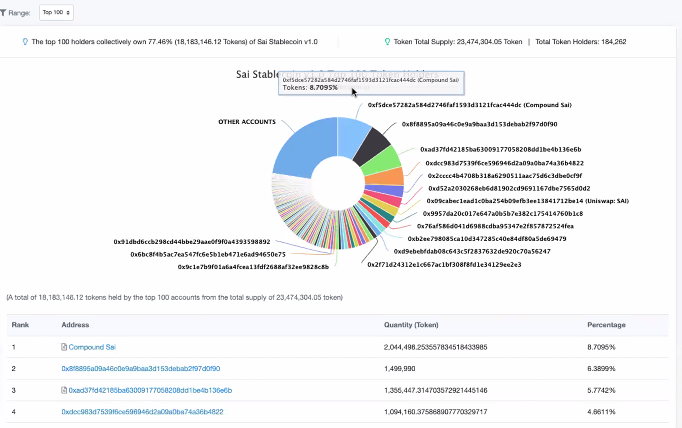Select the purple pie slice for 0x2cccc4b
This screenshot has height=428, width=682.
click(x=384, y=190)
